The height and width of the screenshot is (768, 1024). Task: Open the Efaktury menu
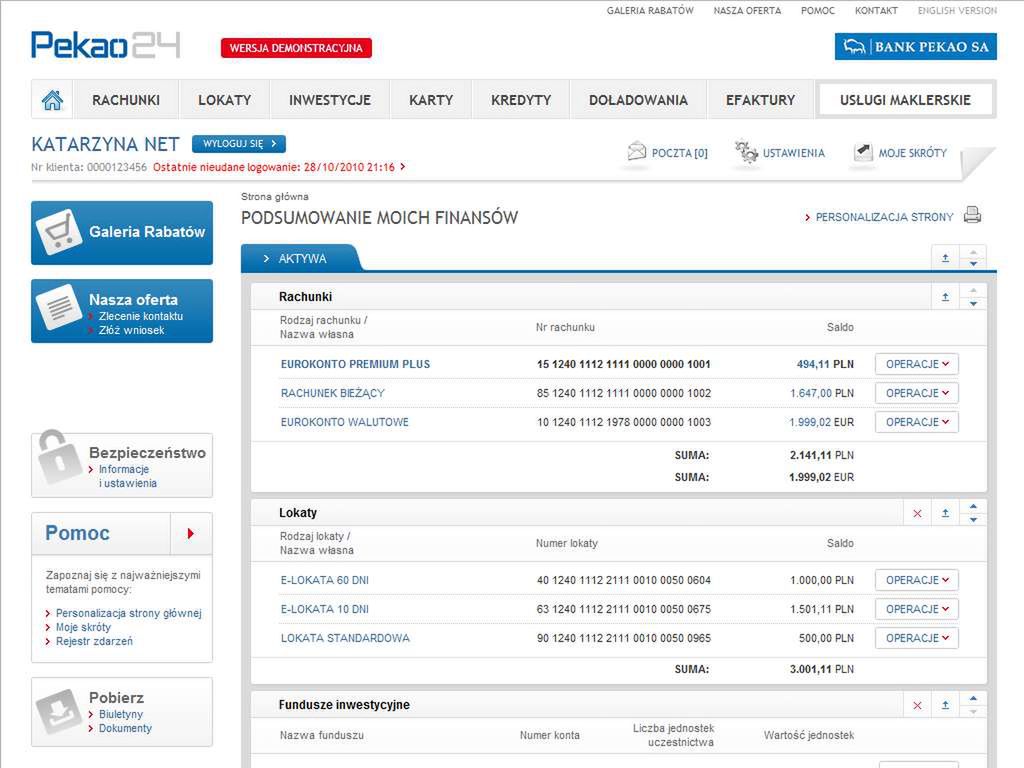(x=760, y=100)
